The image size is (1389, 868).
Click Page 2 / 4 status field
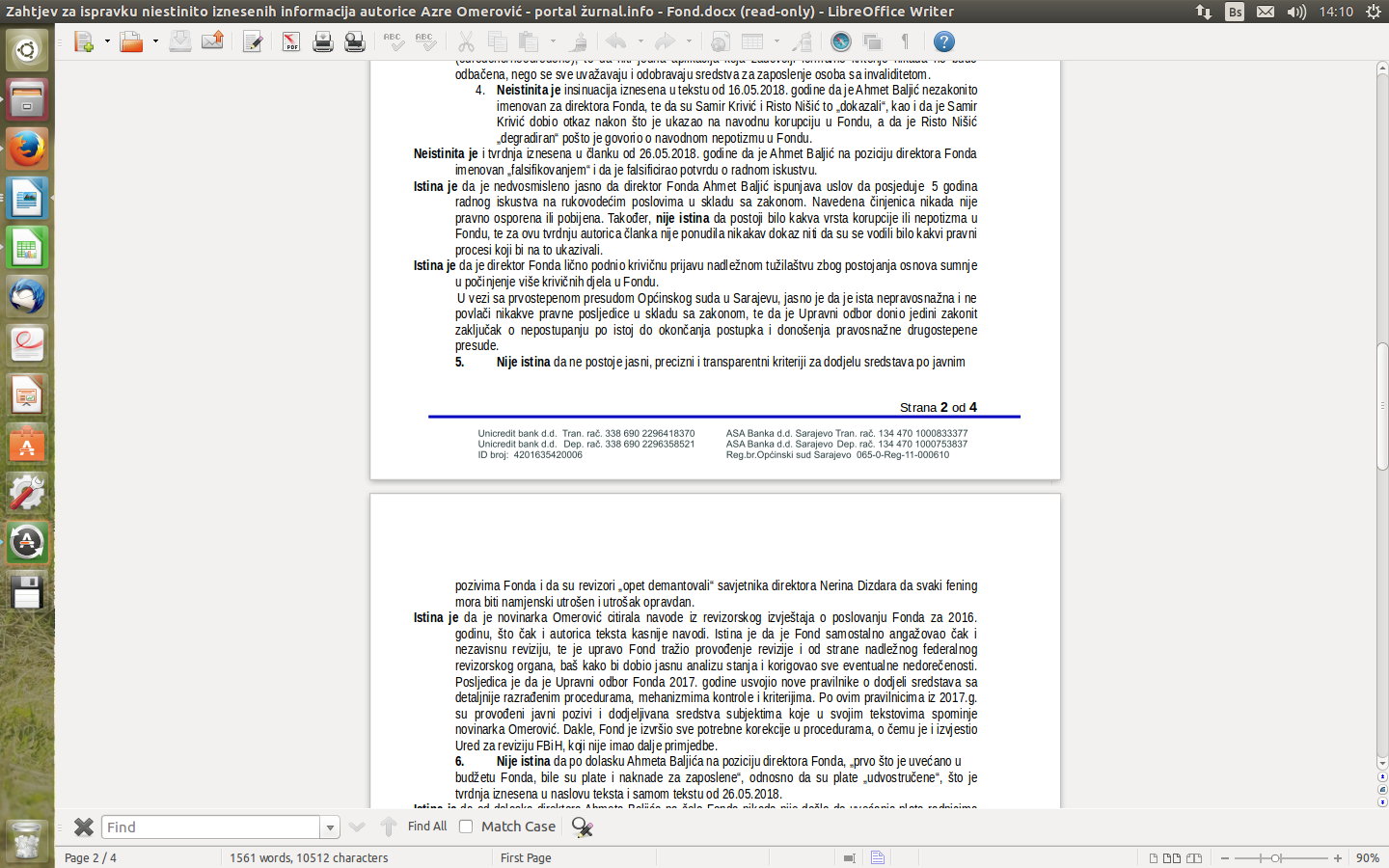coord(91,857)
